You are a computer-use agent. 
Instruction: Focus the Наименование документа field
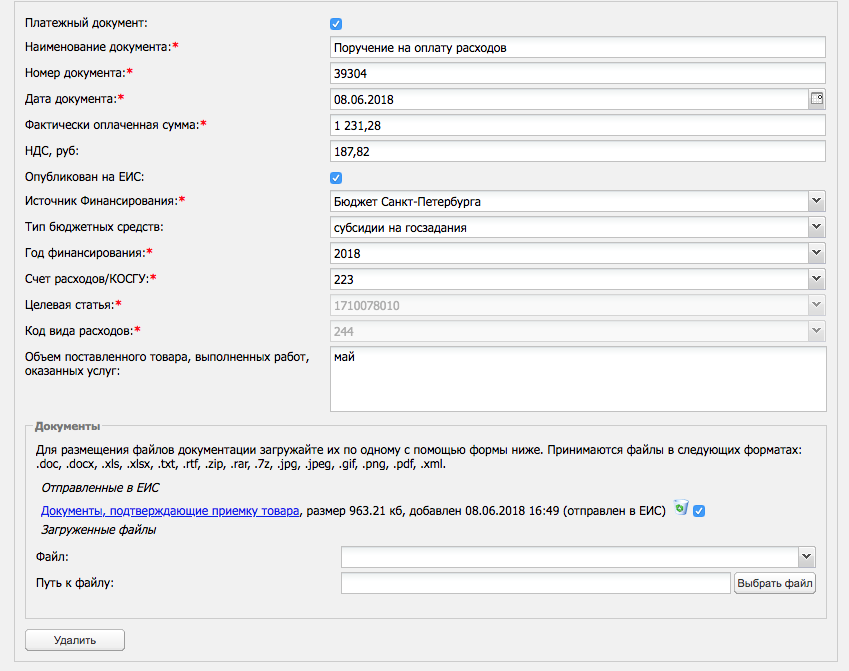(577, 47)
